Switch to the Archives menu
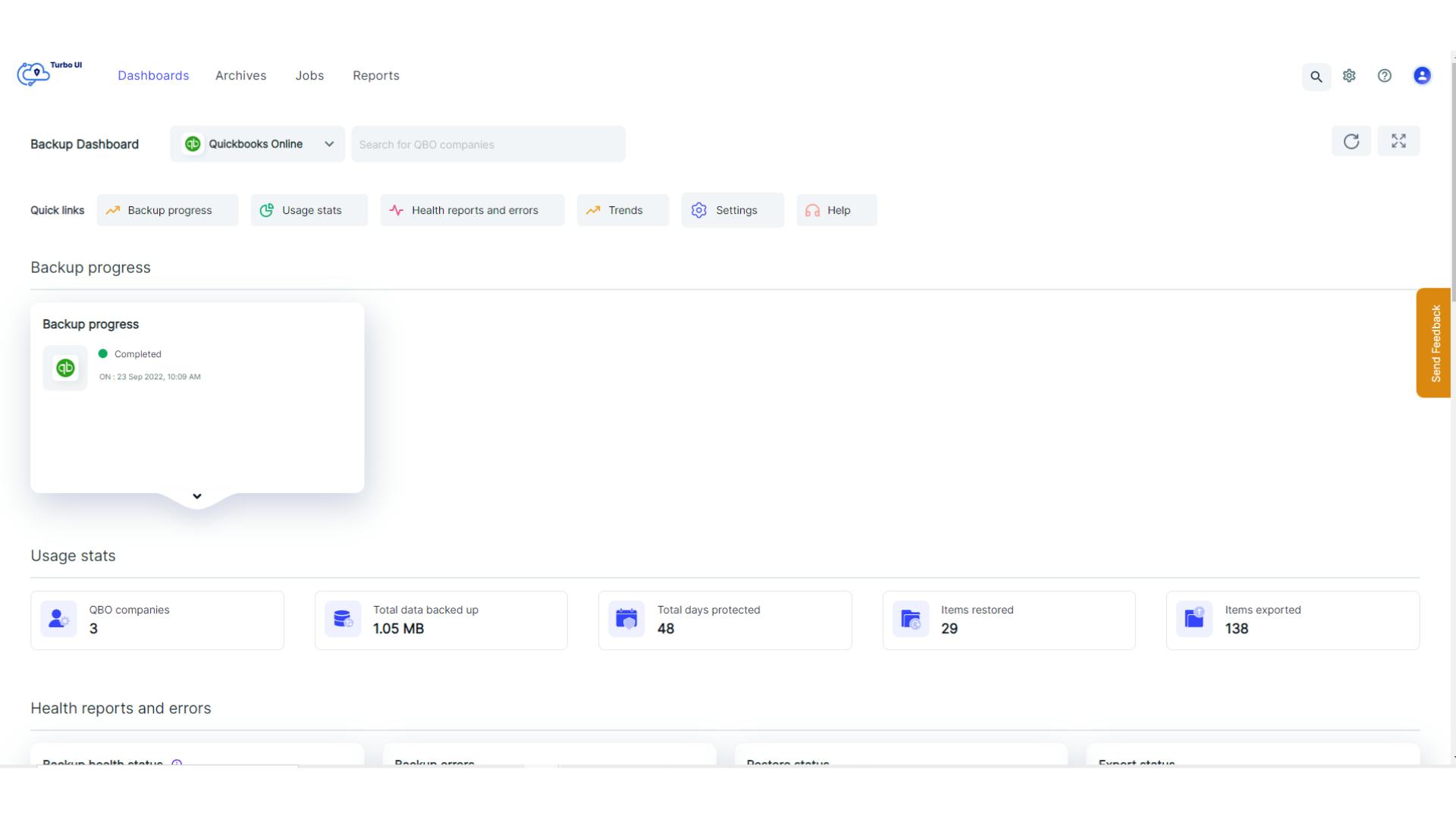 coord(240,76)
